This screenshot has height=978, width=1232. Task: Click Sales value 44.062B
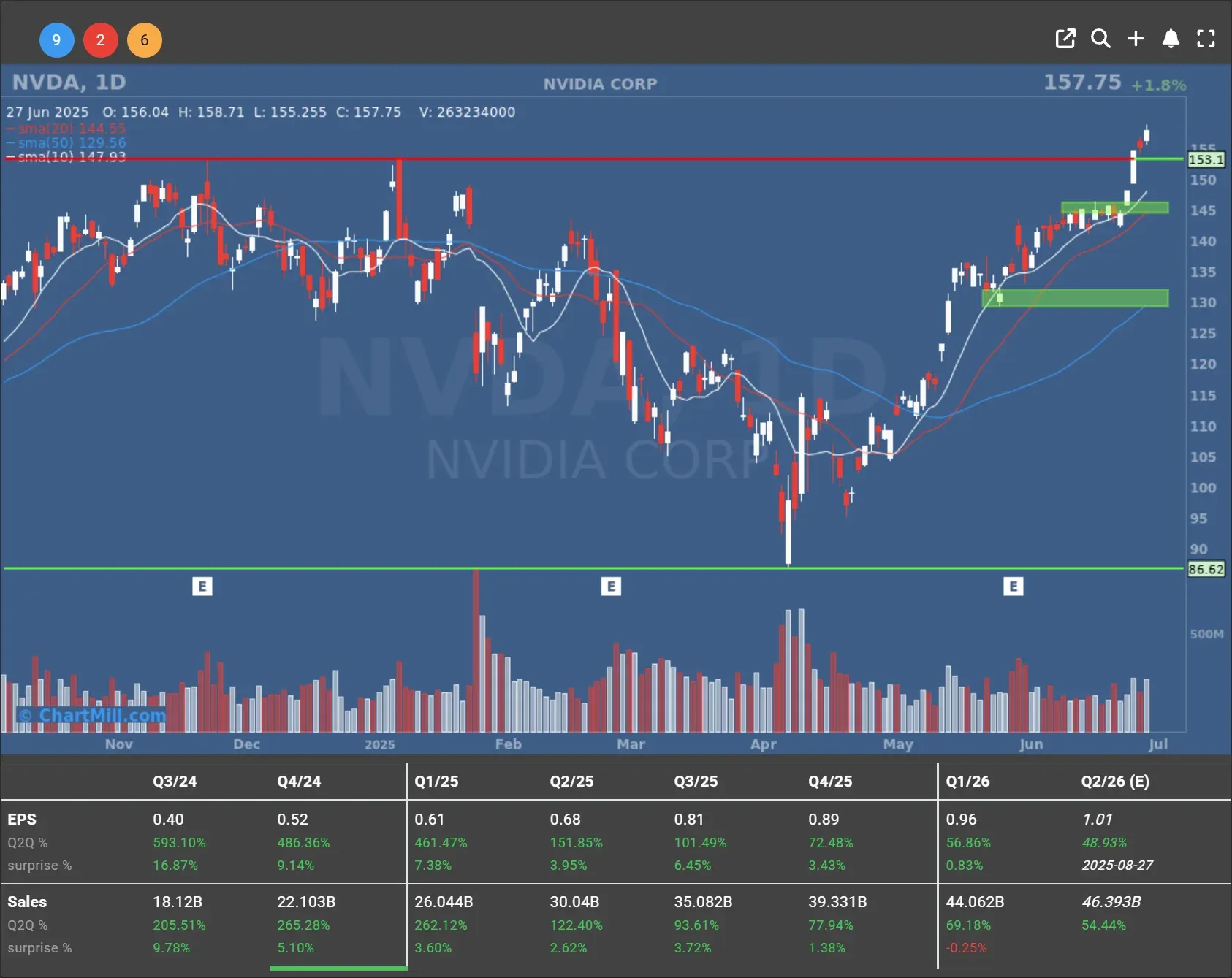tap(975, 902)
